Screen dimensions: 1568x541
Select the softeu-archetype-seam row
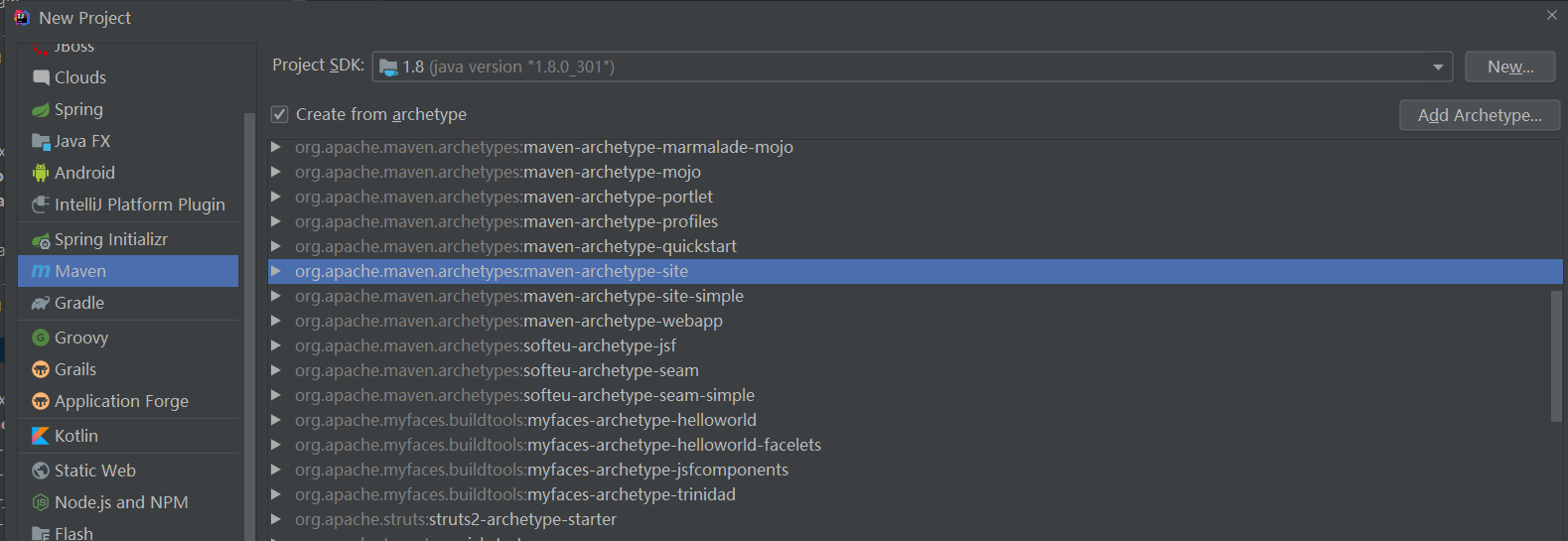915,370
